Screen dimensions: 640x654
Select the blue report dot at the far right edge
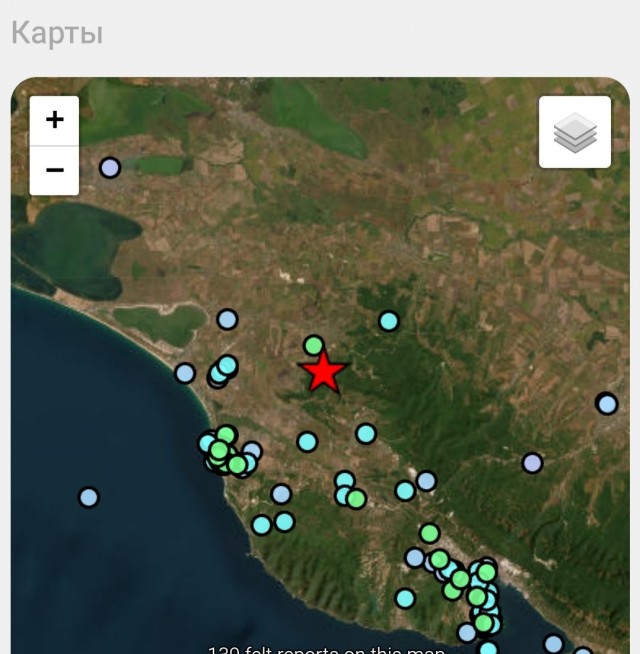[607, 404]
